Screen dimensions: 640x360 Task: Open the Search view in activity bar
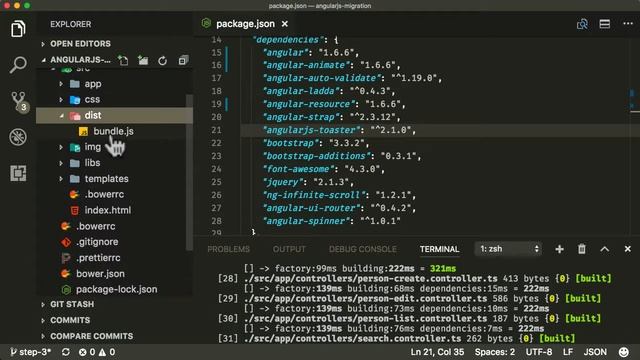(18, 64)
